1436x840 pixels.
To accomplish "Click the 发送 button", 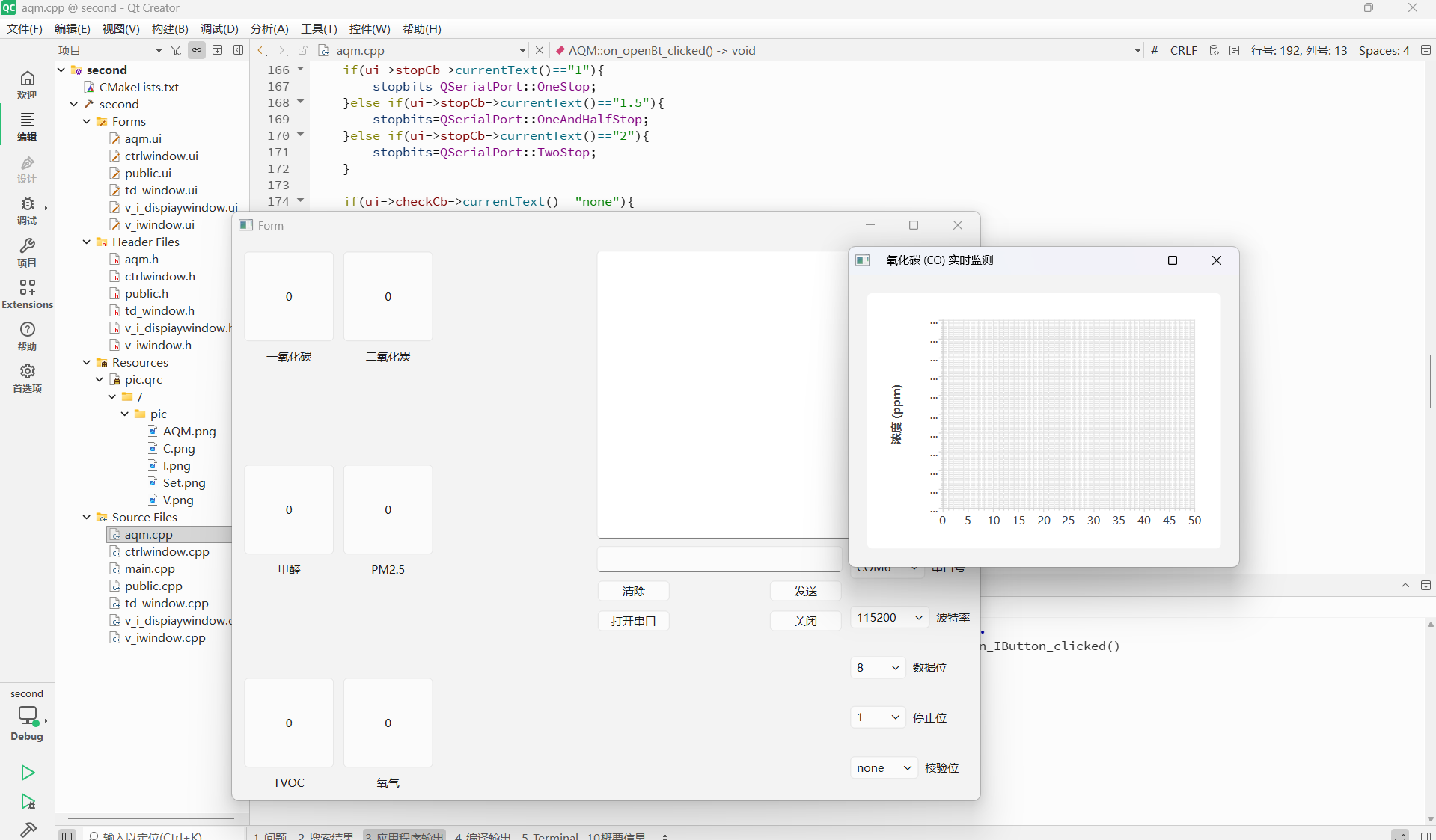I will (805, 591).
